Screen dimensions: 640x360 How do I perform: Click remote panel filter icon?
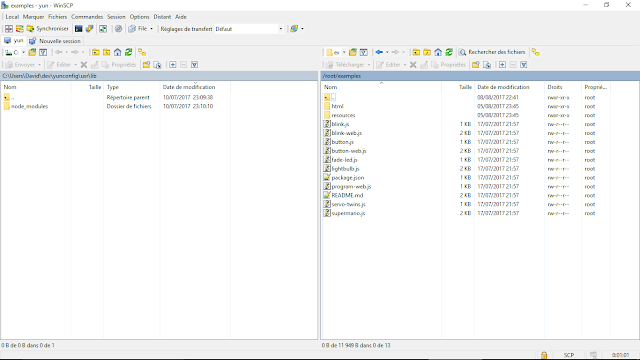pyautogui.click(x=364, y=52)
